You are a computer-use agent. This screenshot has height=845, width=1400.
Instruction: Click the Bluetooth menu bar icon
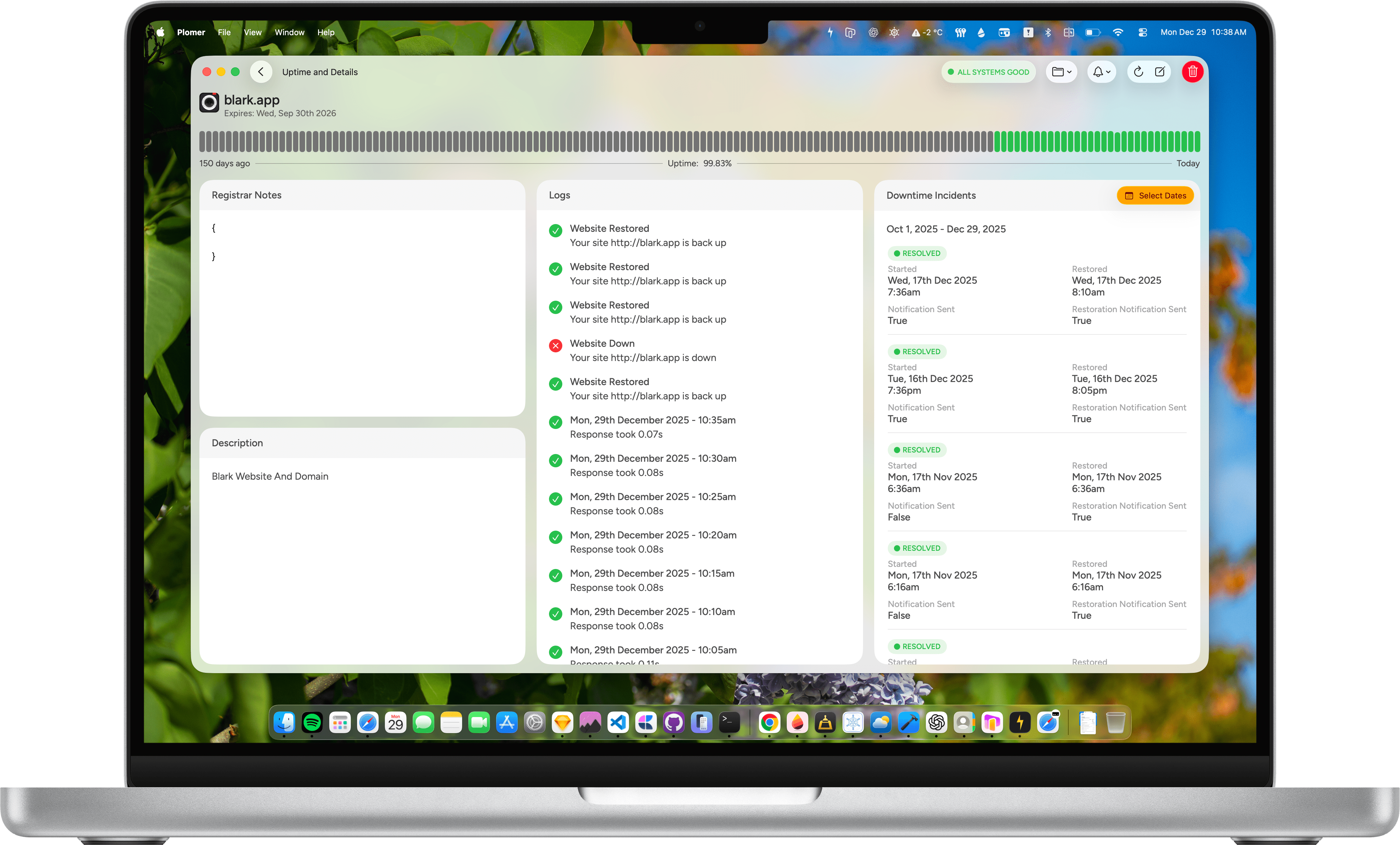click(1048, 32)
